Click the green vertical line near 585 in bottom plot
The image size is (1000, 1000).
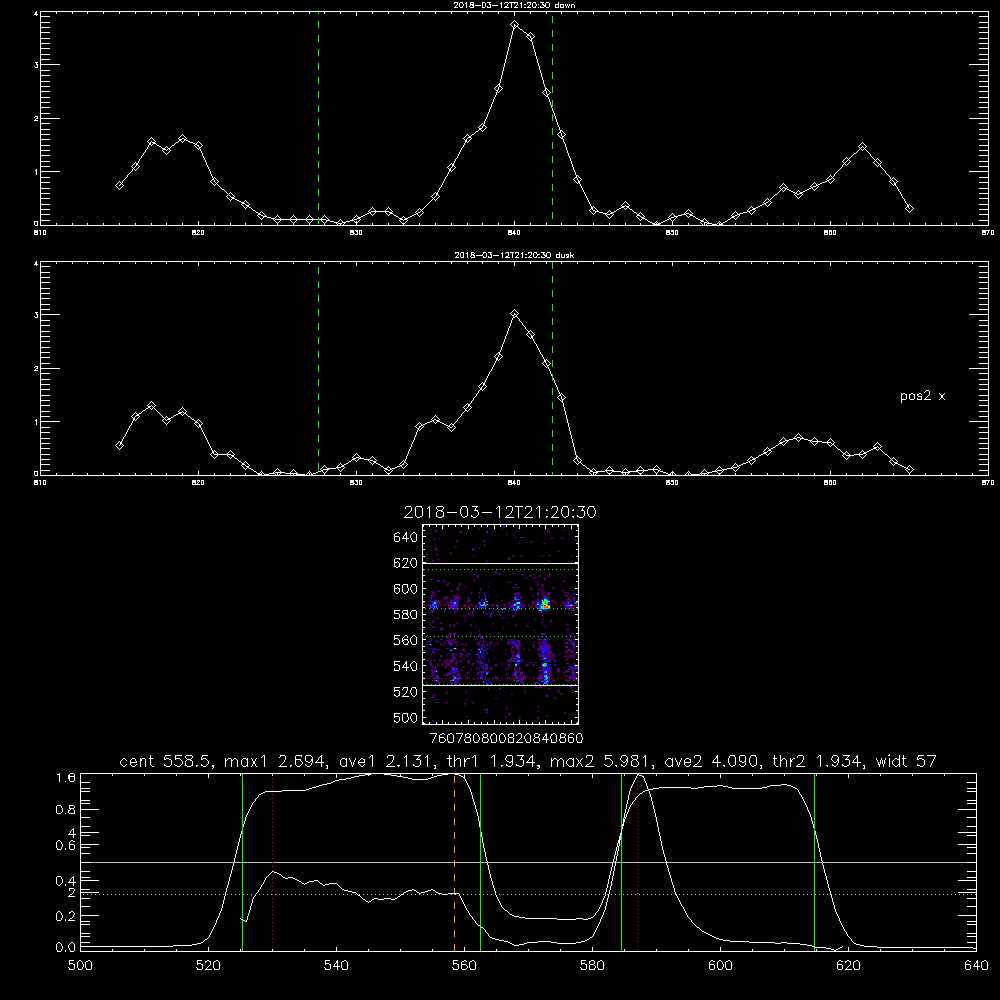tap(621, 862)
